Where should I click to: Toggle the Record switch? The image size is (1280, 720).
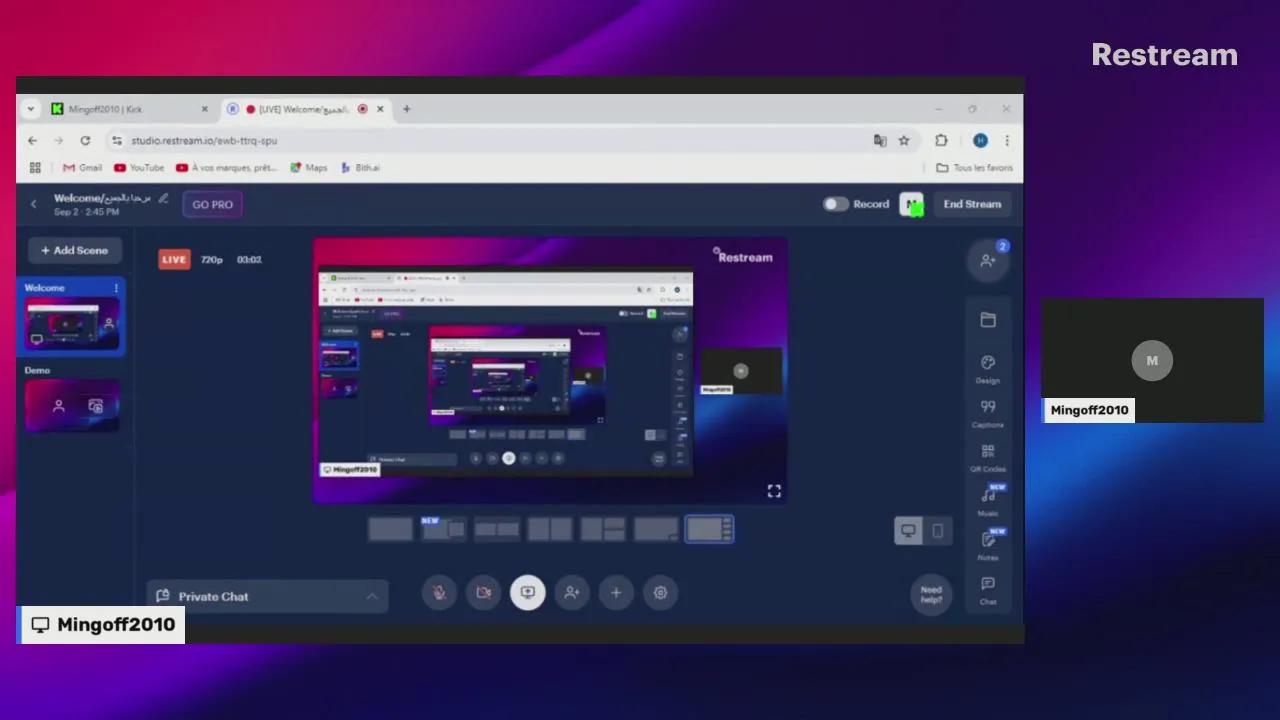835,204
